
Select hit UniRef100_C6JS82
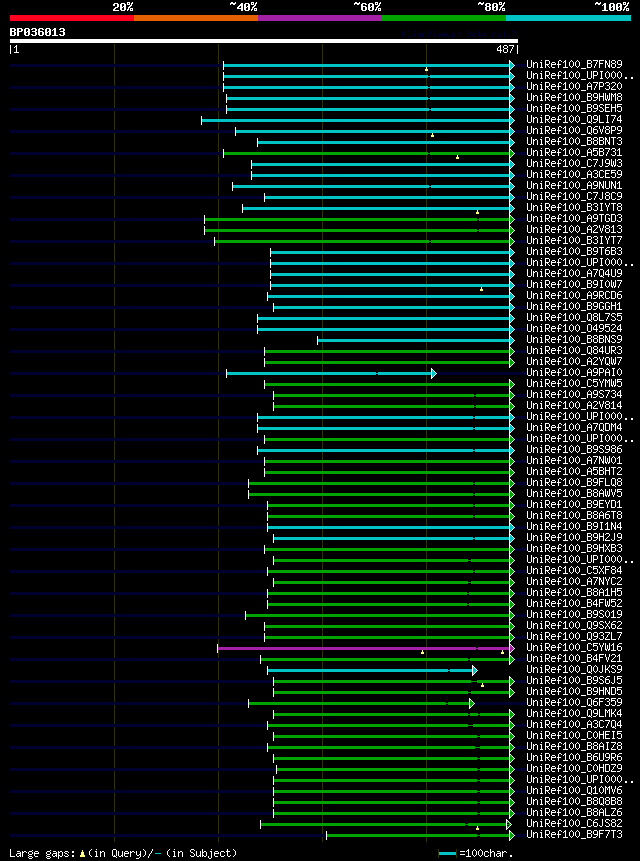pos(574,824)
